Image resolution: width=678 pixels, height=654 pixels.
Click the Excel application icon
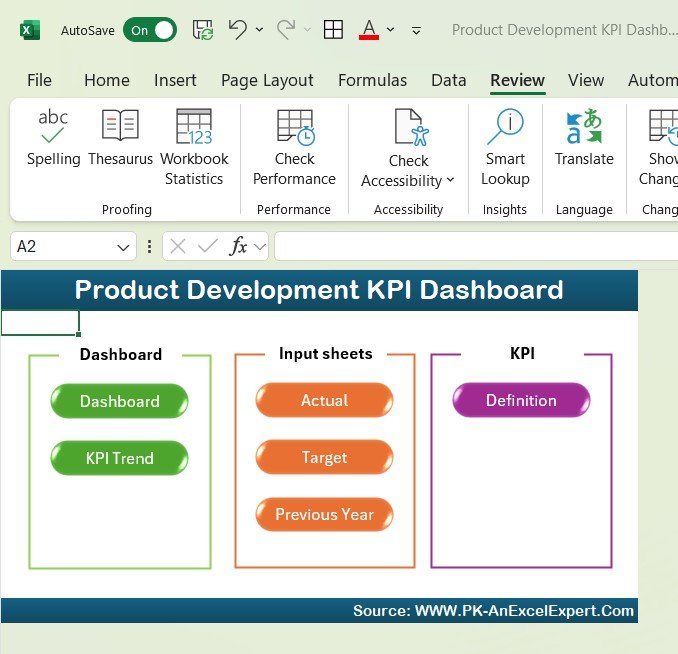point(30,30)
